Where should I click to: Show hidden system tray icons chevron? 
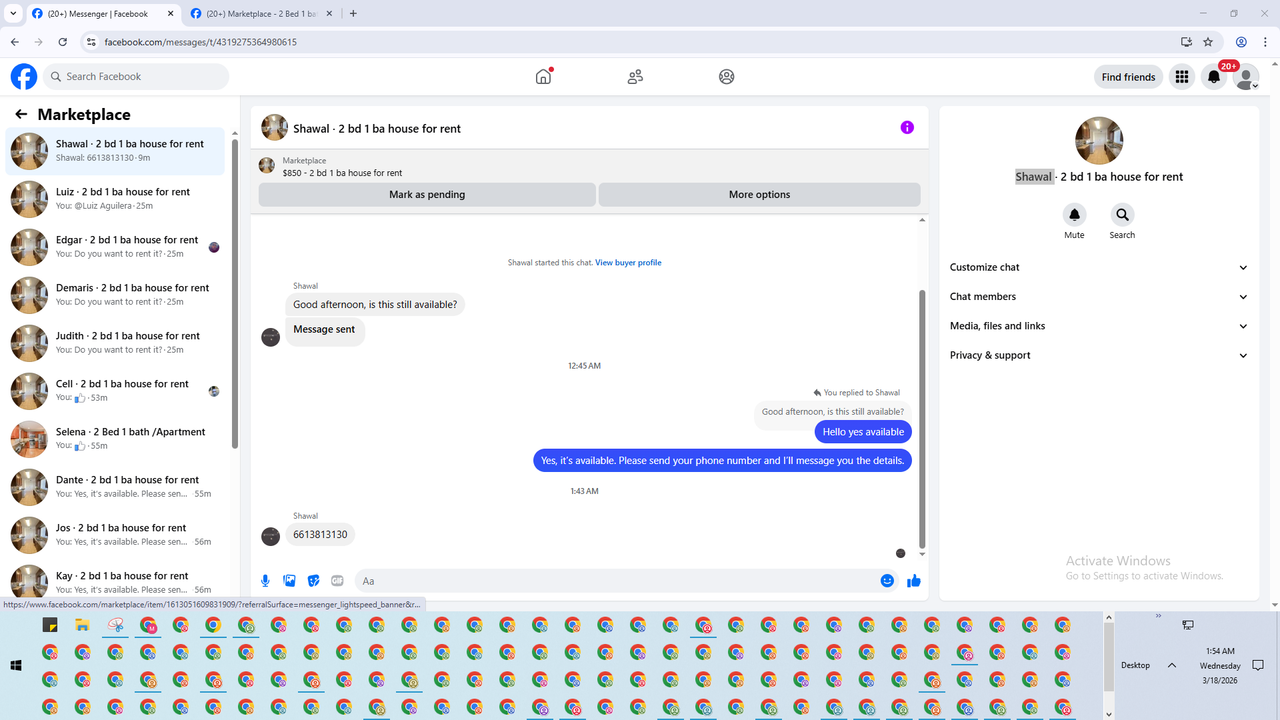1171,665
